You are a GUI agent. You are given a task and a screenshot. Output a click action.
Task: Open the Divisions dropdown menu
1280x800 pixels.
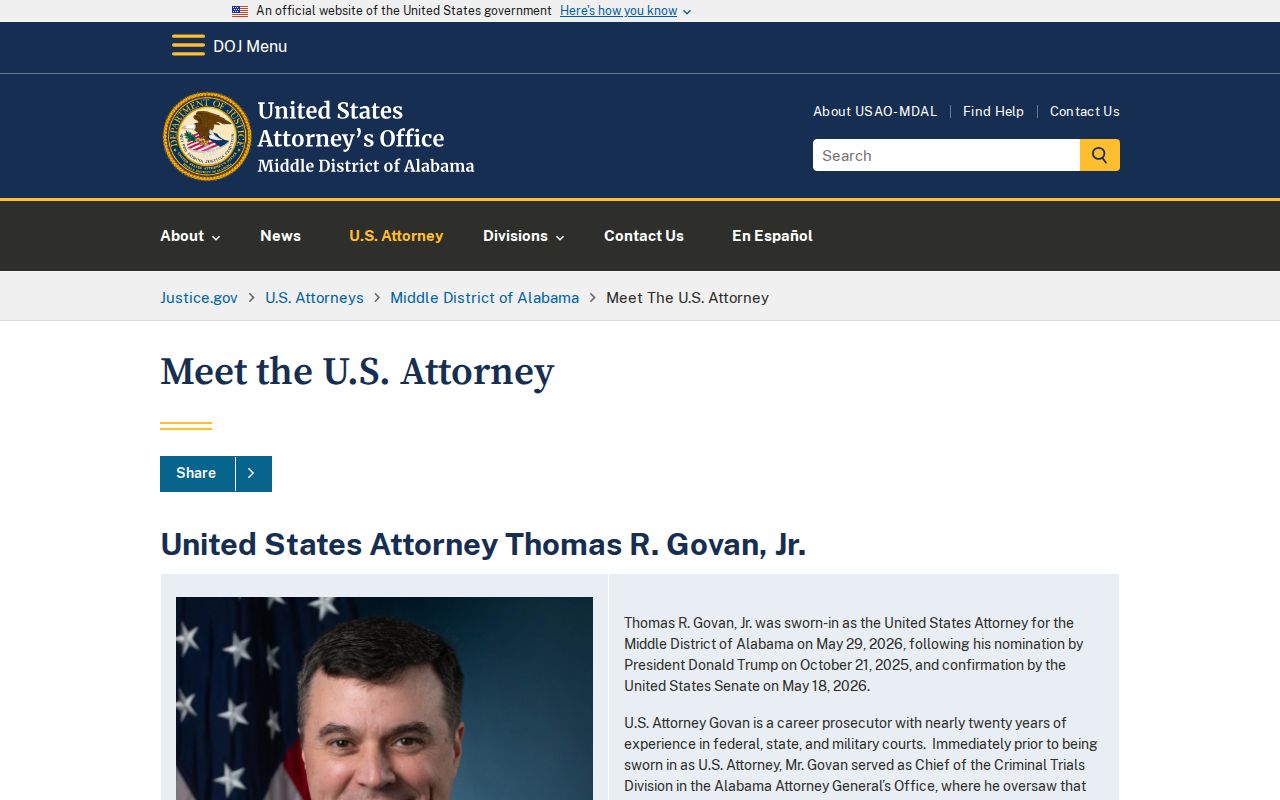(523, 236)
